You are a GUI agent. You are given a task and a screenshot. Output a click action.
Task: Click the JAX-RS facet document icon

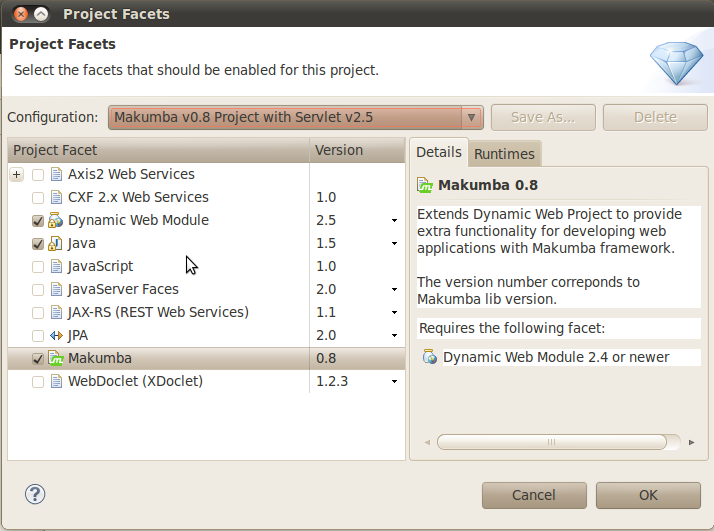pos(56,312)
